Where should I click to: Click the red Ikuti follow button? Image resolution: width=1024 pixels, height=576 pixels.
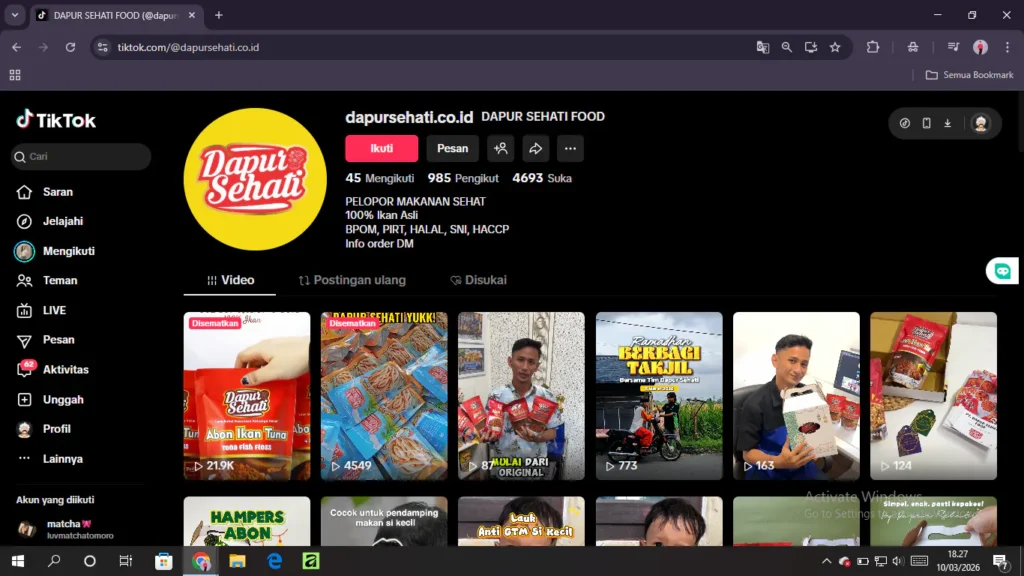[x=381, y=148]
